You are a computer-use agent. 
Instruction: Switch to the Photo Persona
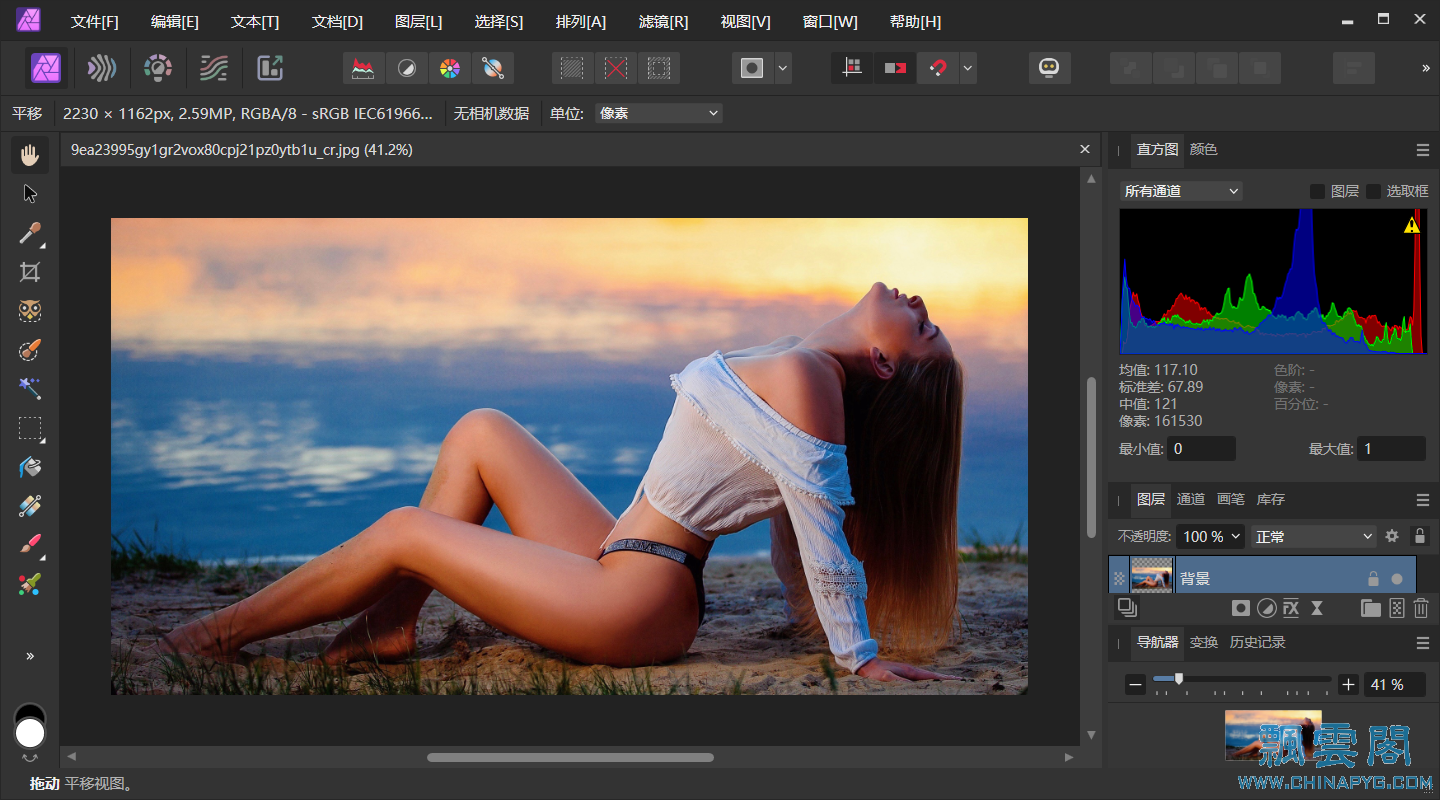(47, 68)
